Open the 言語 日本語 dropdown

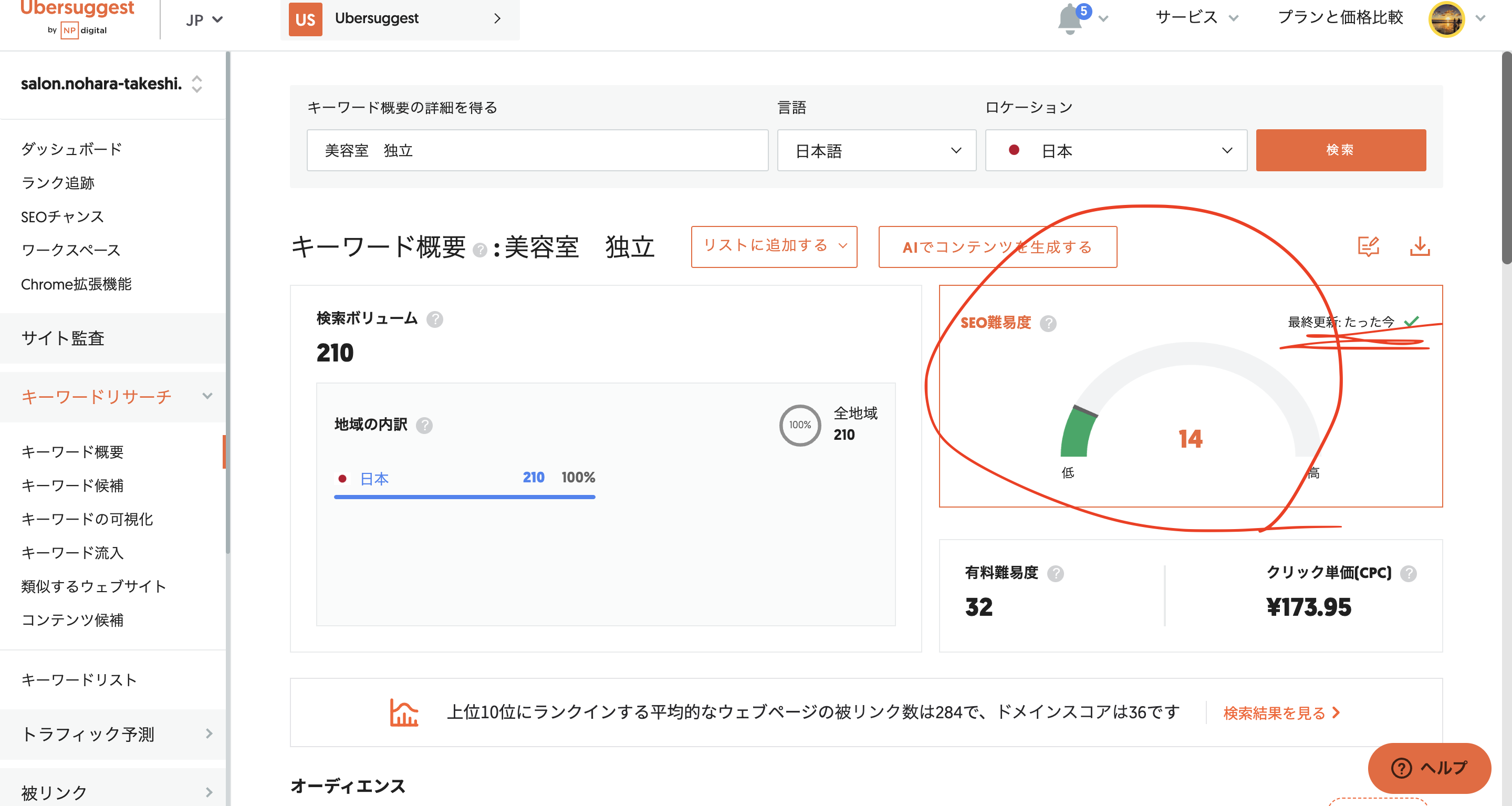[877, 151]
